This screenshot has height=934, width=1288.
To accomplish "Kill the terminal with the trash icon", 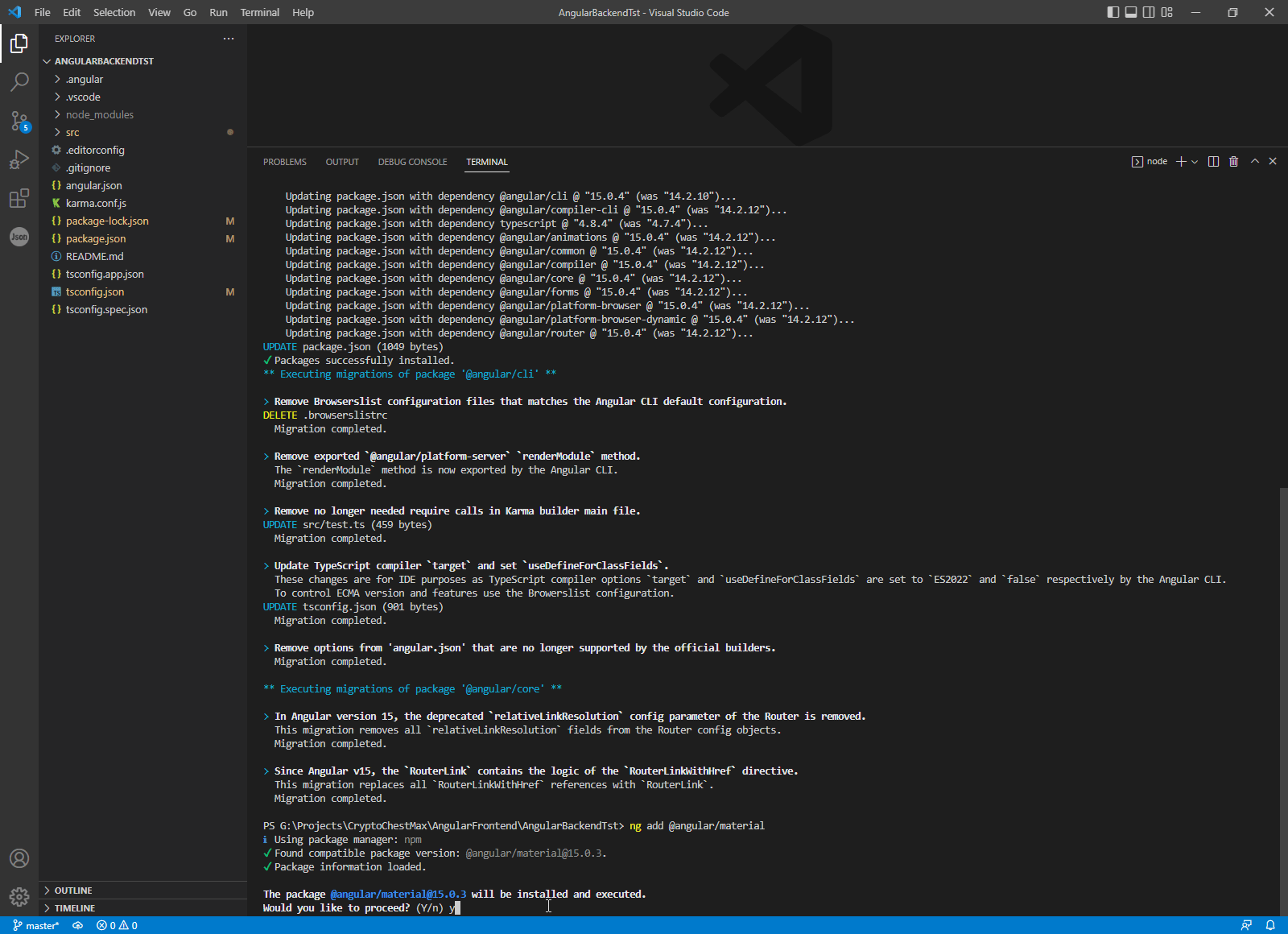I will (x=1233, y=161).
